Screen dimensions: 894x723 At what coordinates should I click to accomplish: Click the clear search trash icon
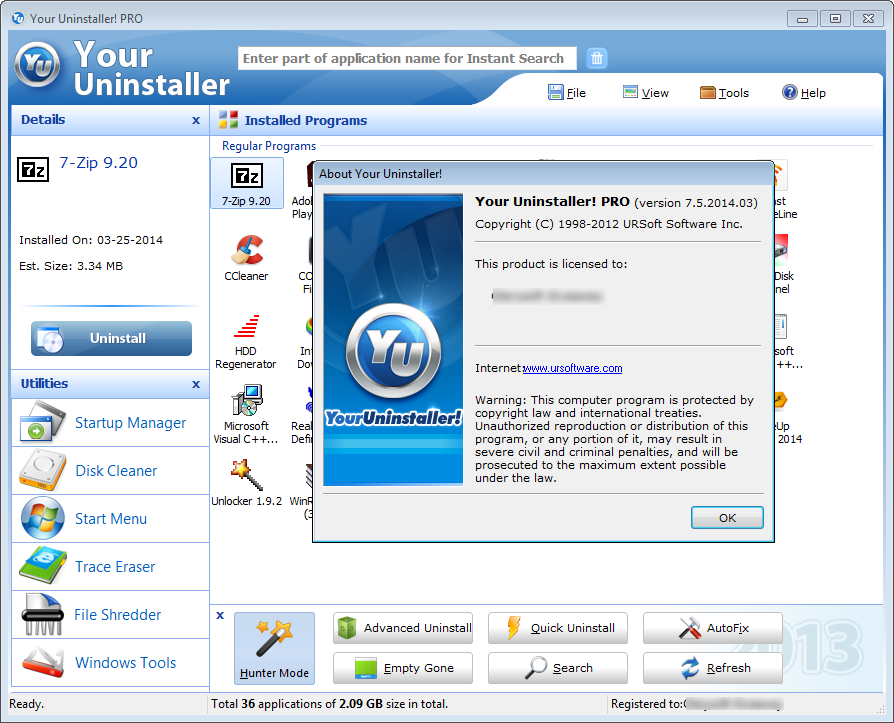597,58
